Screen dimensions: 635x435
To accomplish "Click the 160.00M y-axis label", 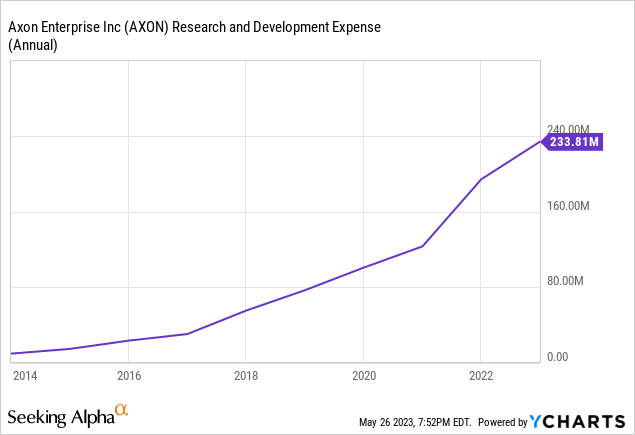I will [x=568, y=206].
